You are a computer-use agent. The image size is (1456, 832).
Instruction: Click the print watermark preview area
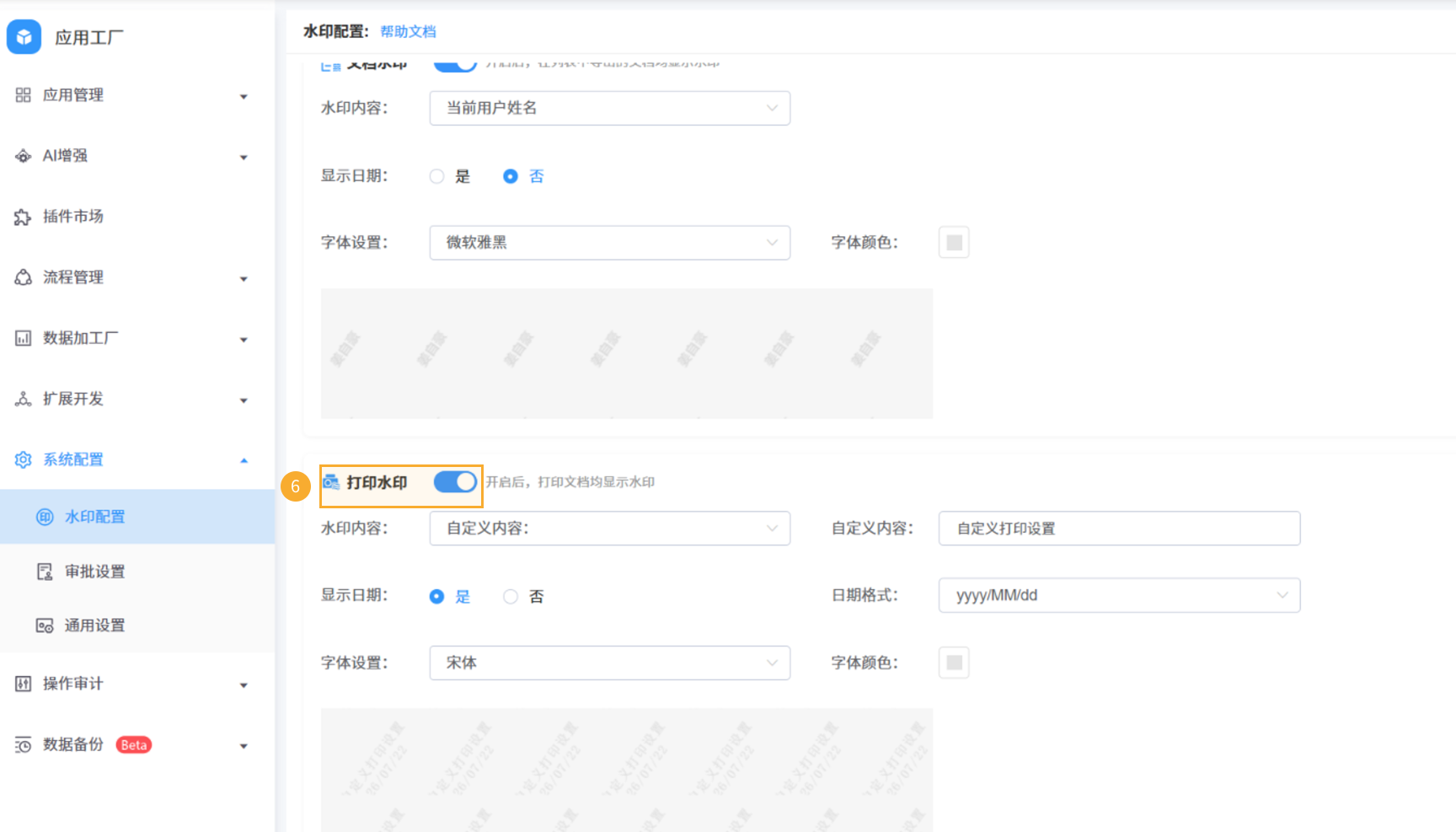pyautogui.click(x=627, y=770)
